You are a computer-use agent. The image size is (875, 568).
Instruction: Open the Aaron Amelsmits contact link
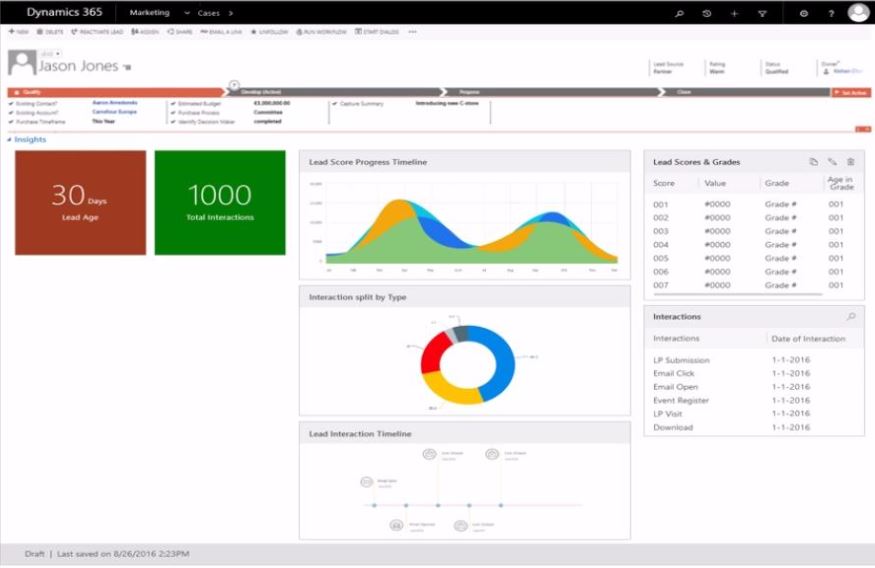[x=115, y=103]
